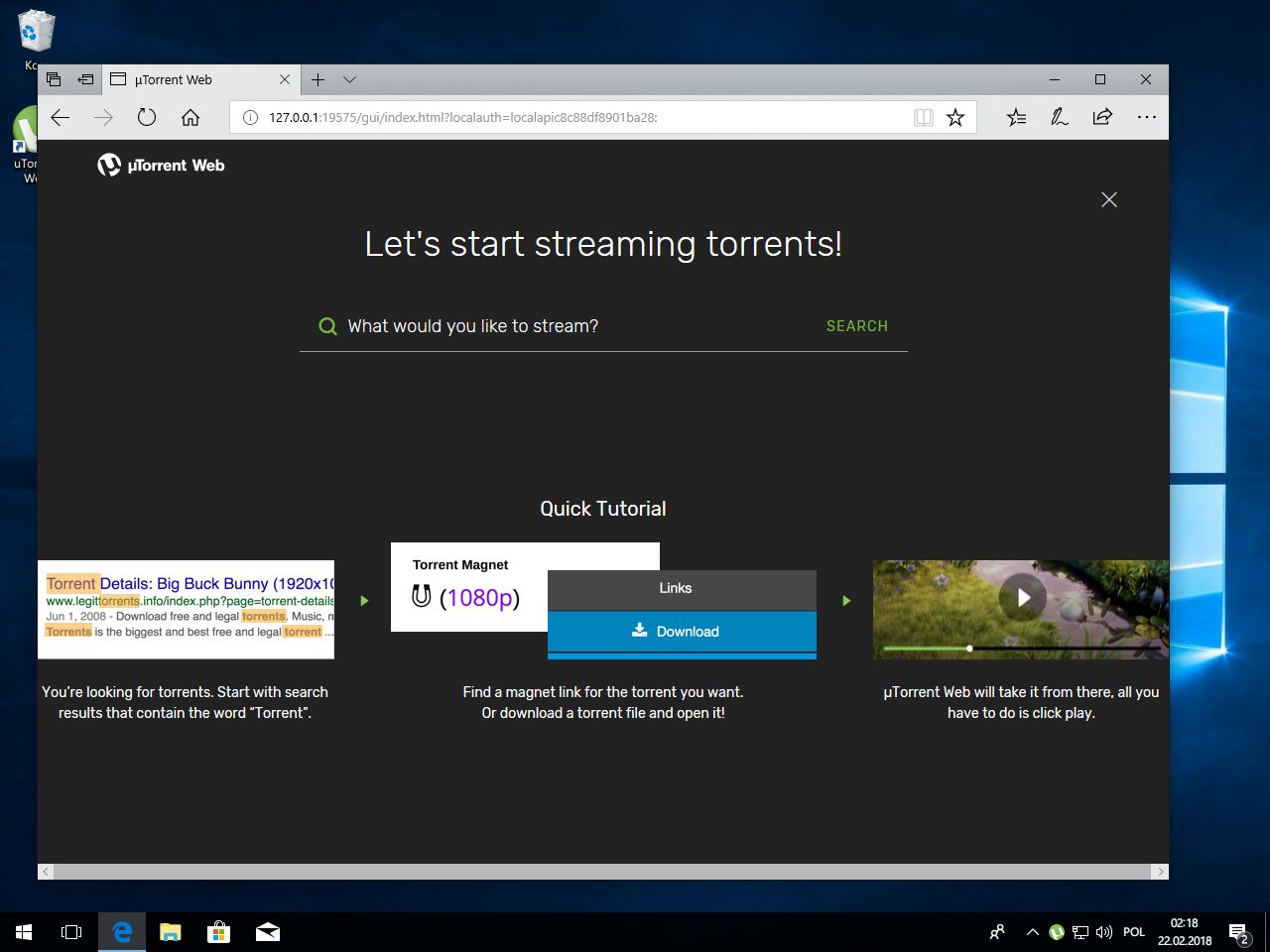Change the POL input language

pyautogui.click(x=1134, y=932)
